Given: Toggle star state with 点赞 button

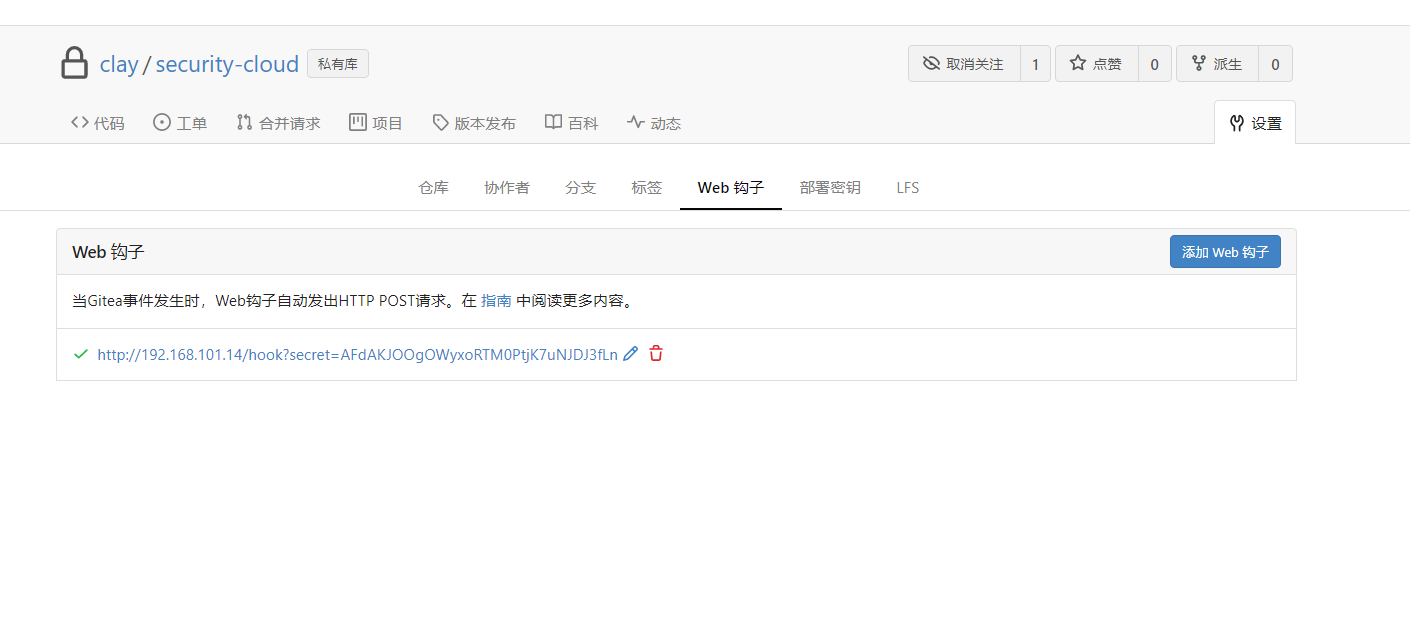Looking at the screenshot, I should pos(1096,63).
